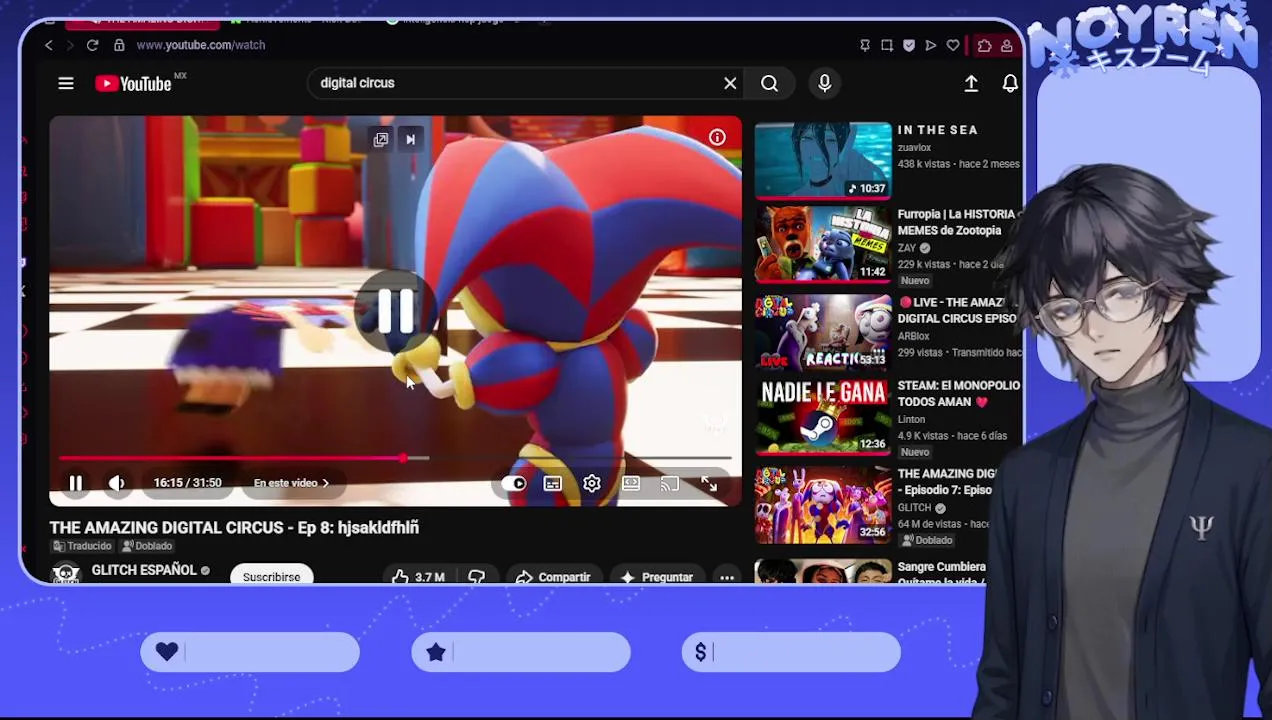The width and height of the screenshot is (1272, 720).
Task: Enter fullscreen mode
Action: click(x=709, y=484)
